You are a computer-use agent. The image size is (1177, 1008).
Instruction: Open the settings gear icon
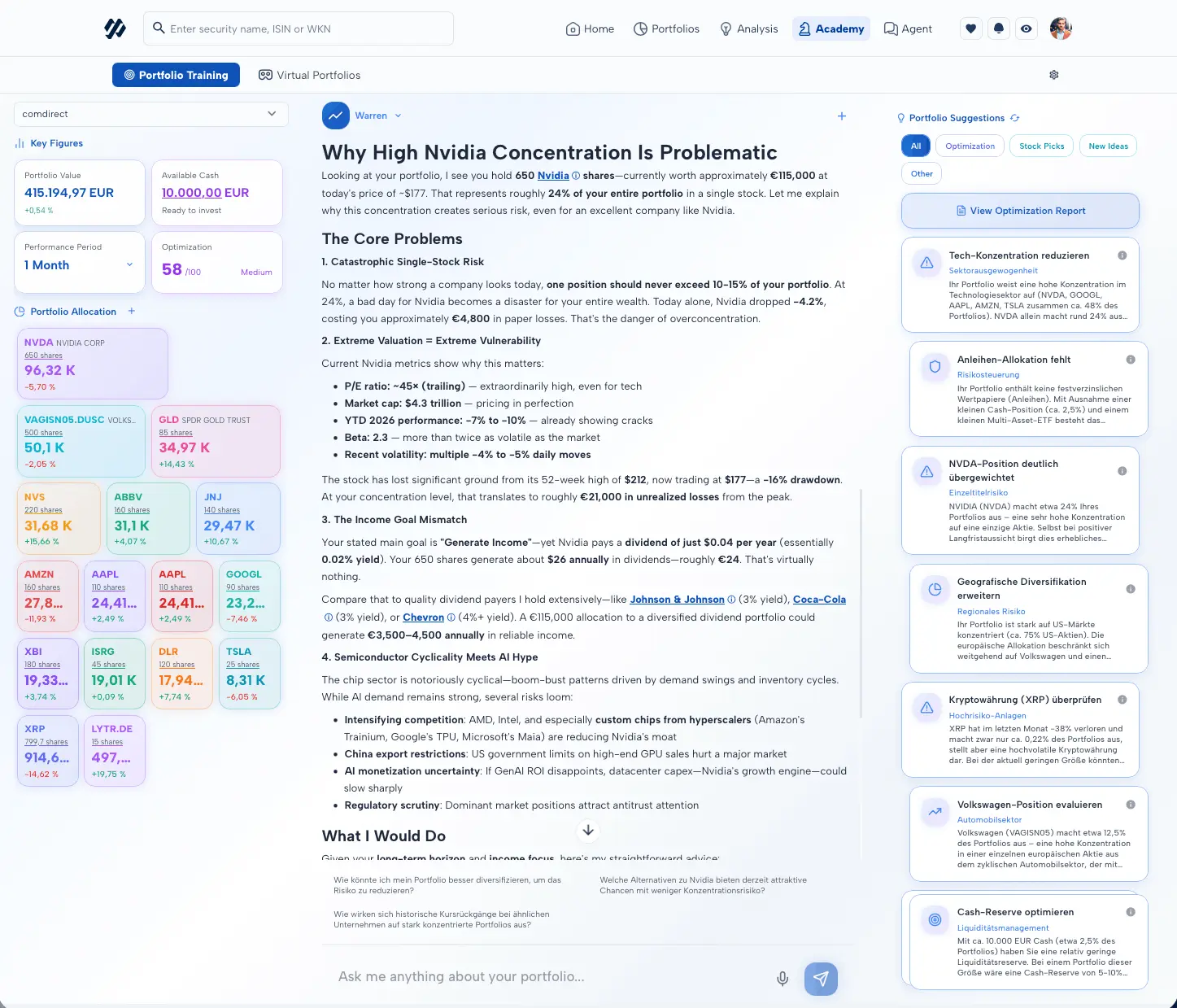click(1053, 75)
